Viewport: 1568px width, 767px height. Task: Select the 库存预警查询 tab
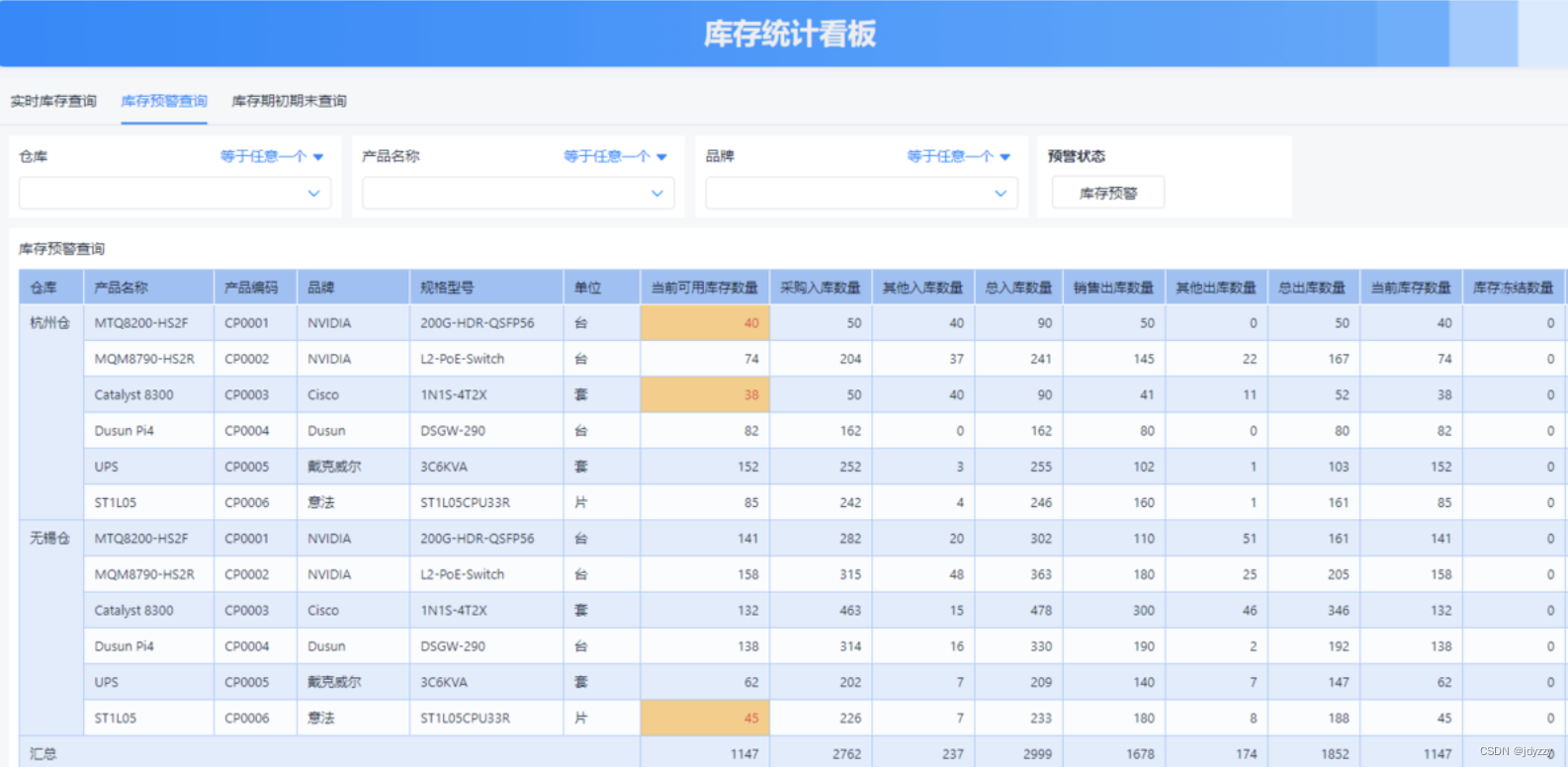click(164, 101)
